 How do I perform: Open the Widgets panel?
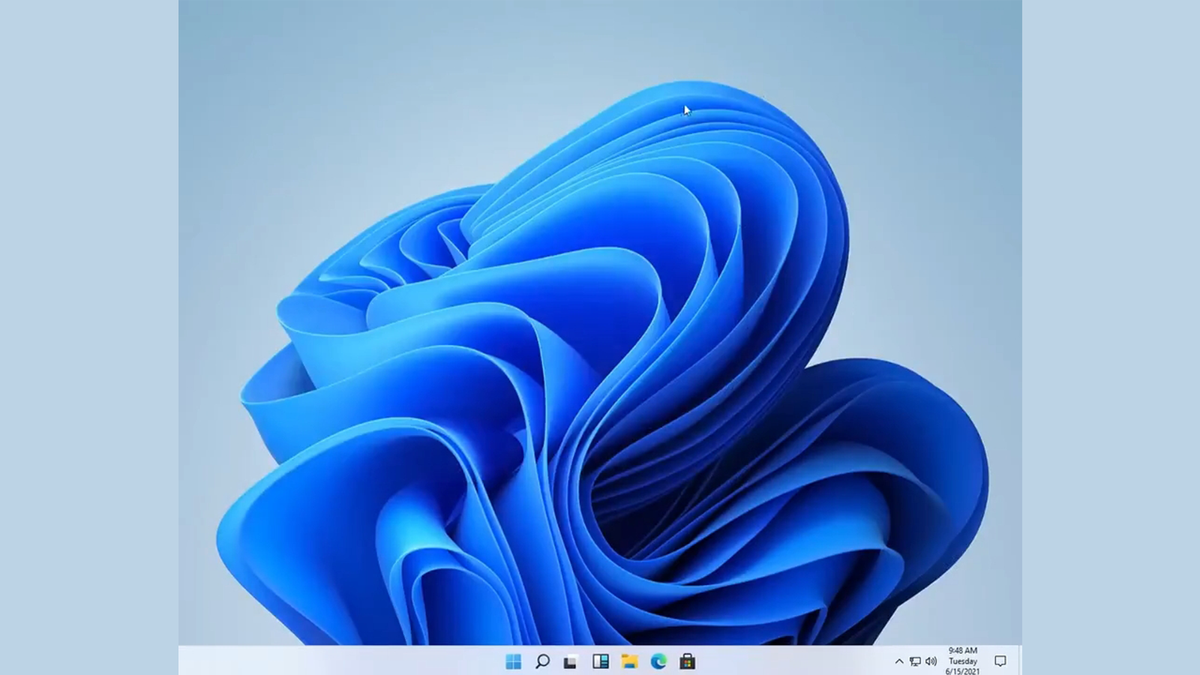pyautogui.click(x=600, y=660)
